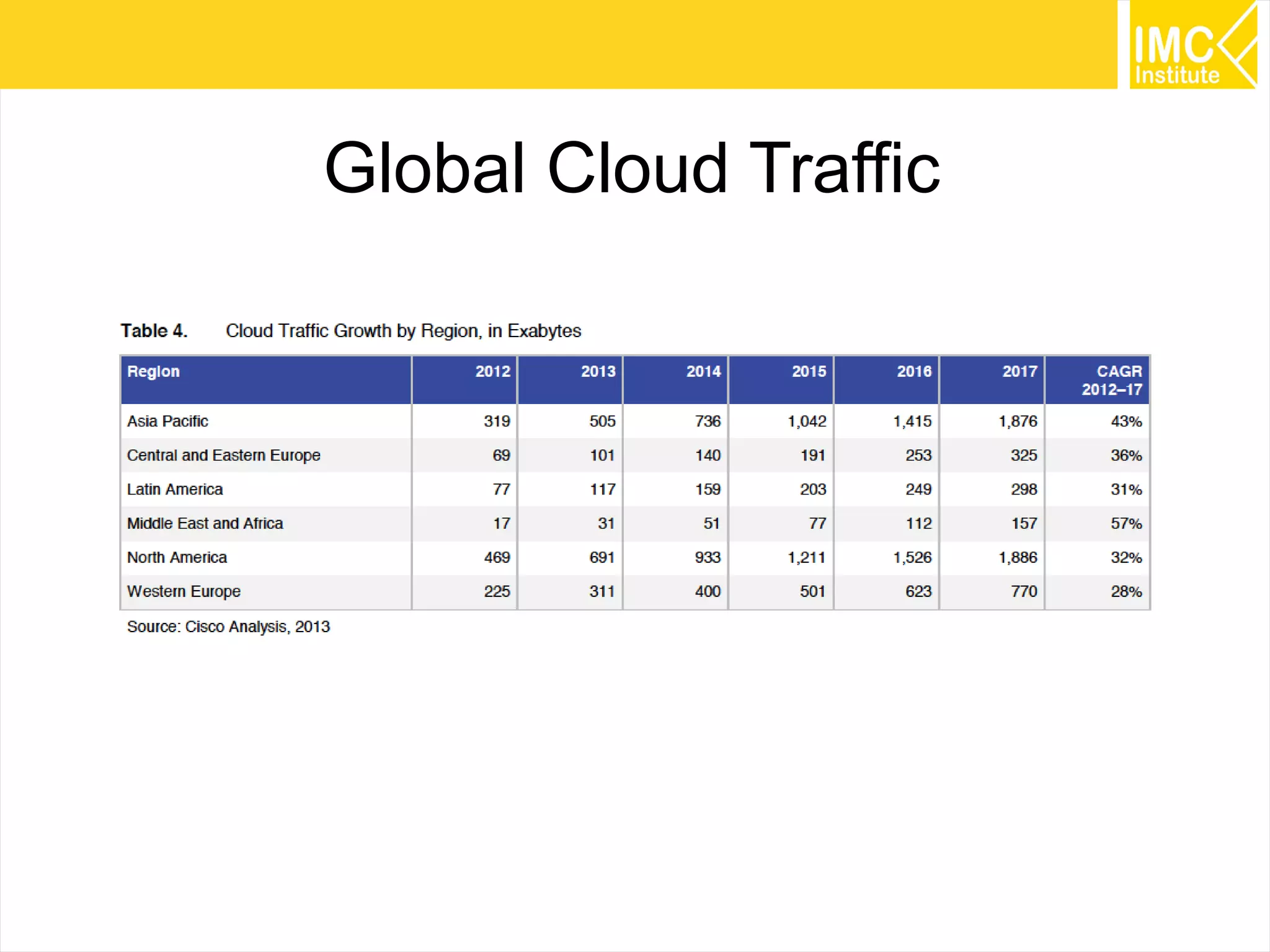
Task: Click Middle East and Africa 2012 value 17
Action: [x=502, y=524]
